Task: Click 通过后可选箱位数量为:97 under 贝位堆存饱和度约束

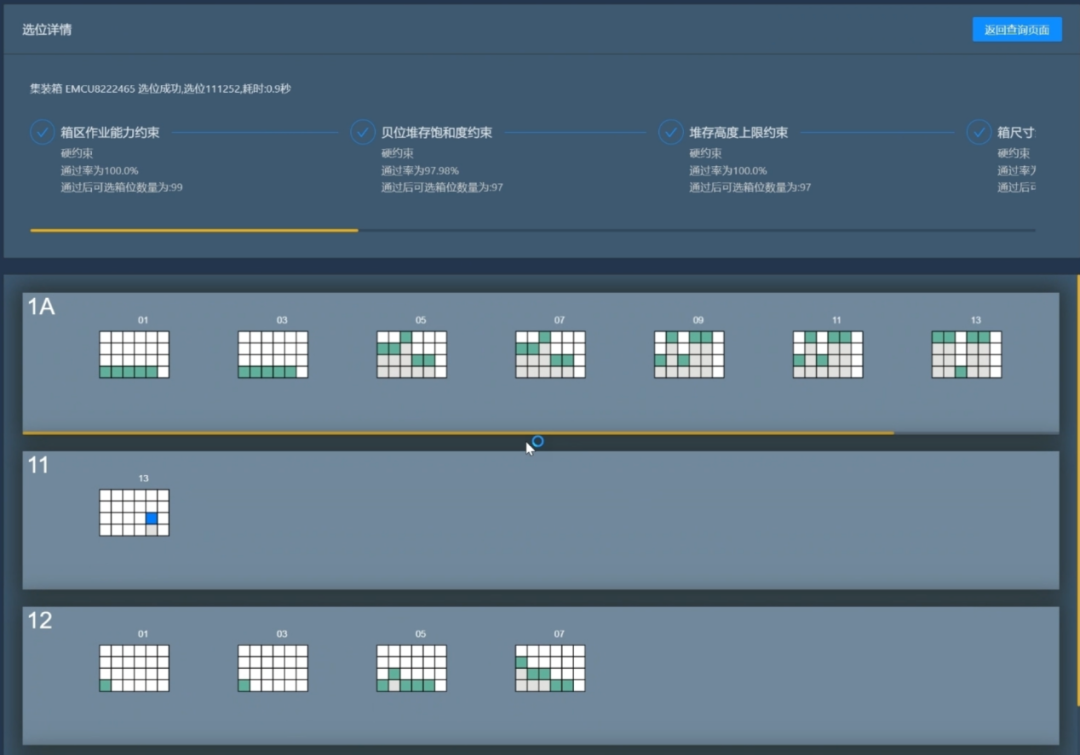Action: click(x=442, y=187)
